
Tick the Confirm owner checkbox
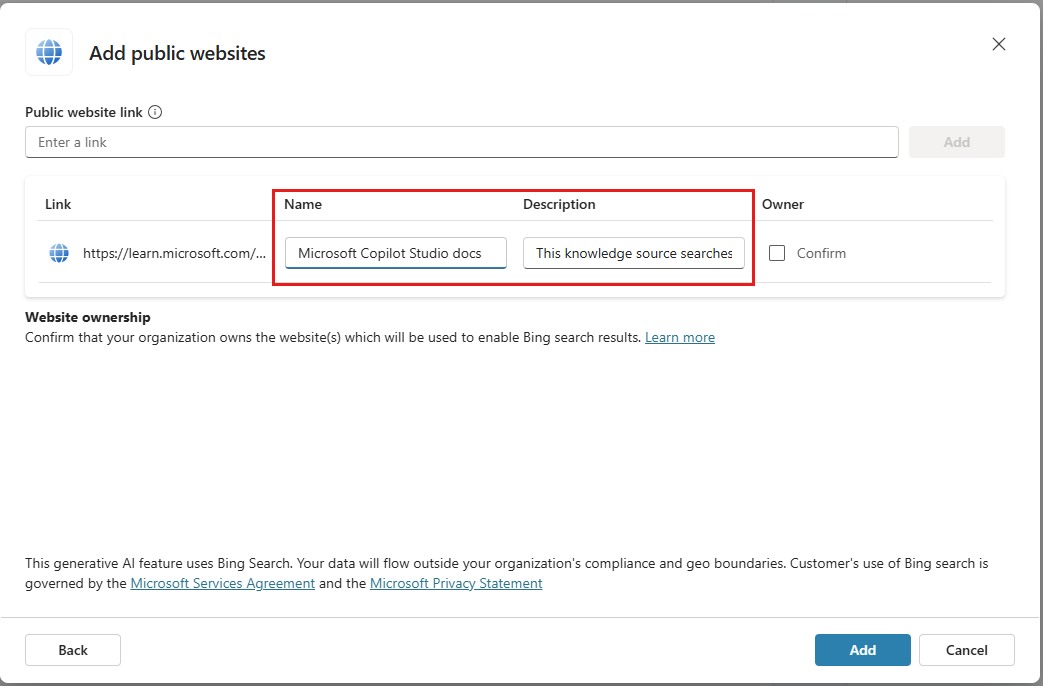coord(777,253)
